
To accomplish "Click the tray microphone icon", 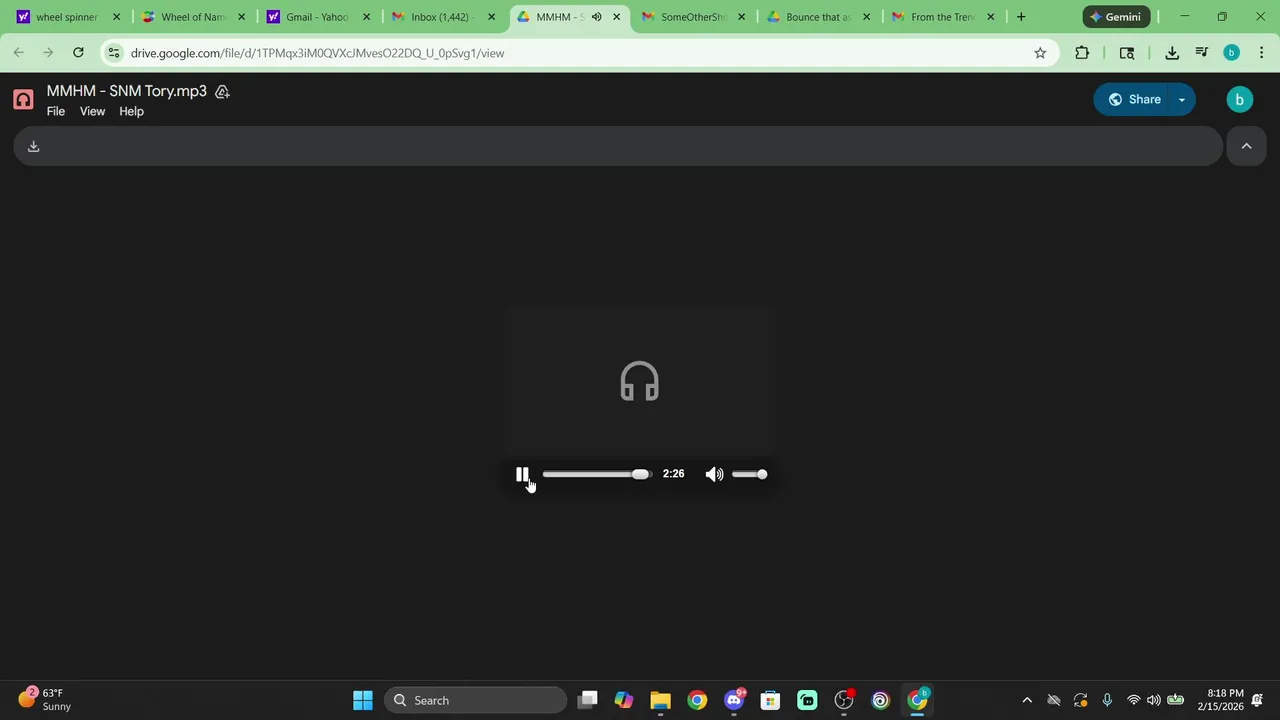I will point(1107,700).
